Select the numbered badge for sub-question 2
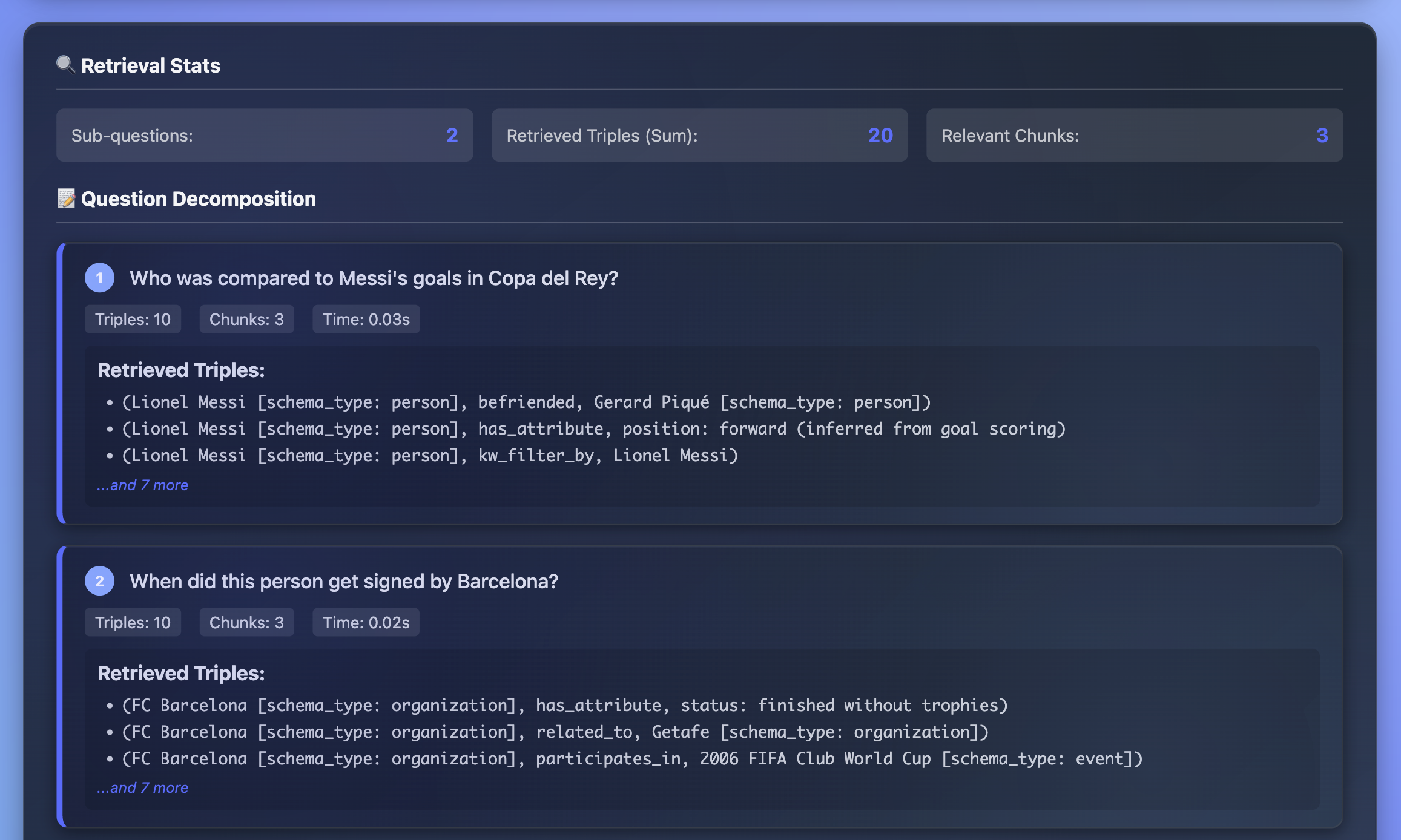1401x840 pixels. click(x=100, y=581)
